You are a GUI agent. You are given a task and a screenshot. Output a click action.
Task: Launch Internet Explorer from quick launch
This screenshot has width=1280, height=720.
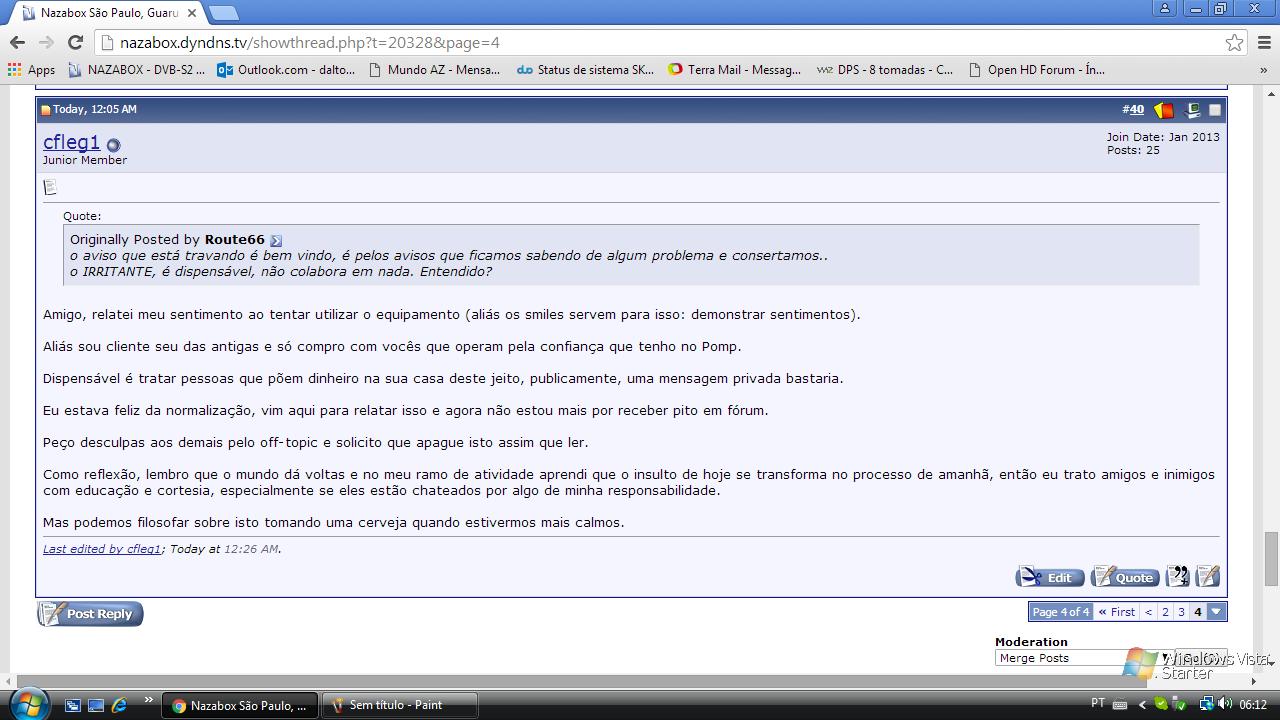pyautogui.click(x=119, y=705)
